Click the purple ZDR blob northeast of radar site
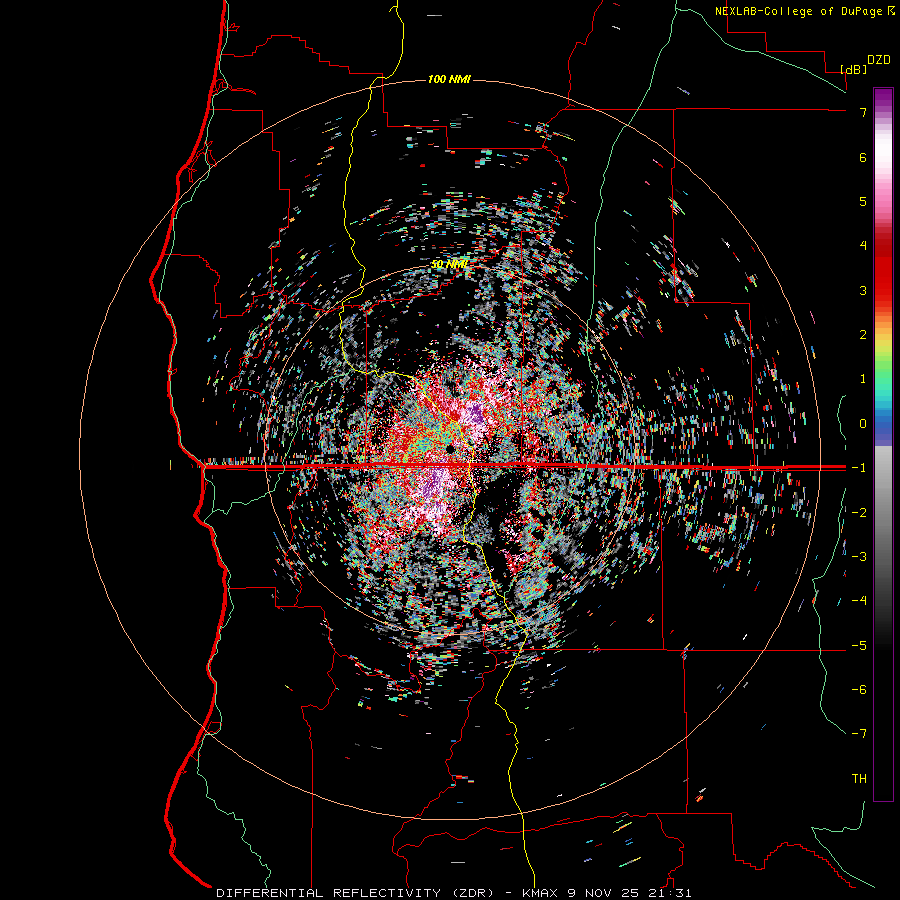The width and height of the screenshot is (900, 900). [x=475, y=412]
